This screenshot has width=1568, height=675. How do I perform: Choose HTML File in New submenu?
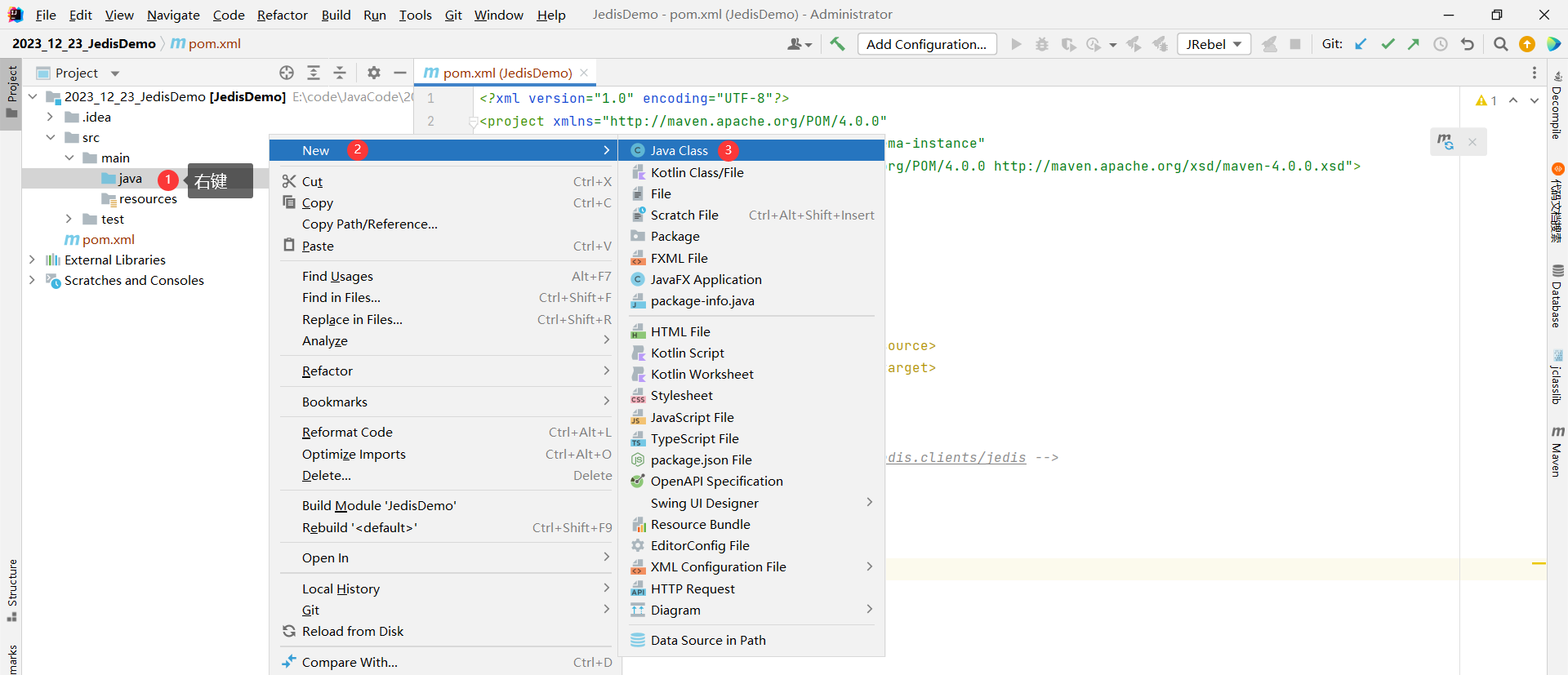click(752, 331)
